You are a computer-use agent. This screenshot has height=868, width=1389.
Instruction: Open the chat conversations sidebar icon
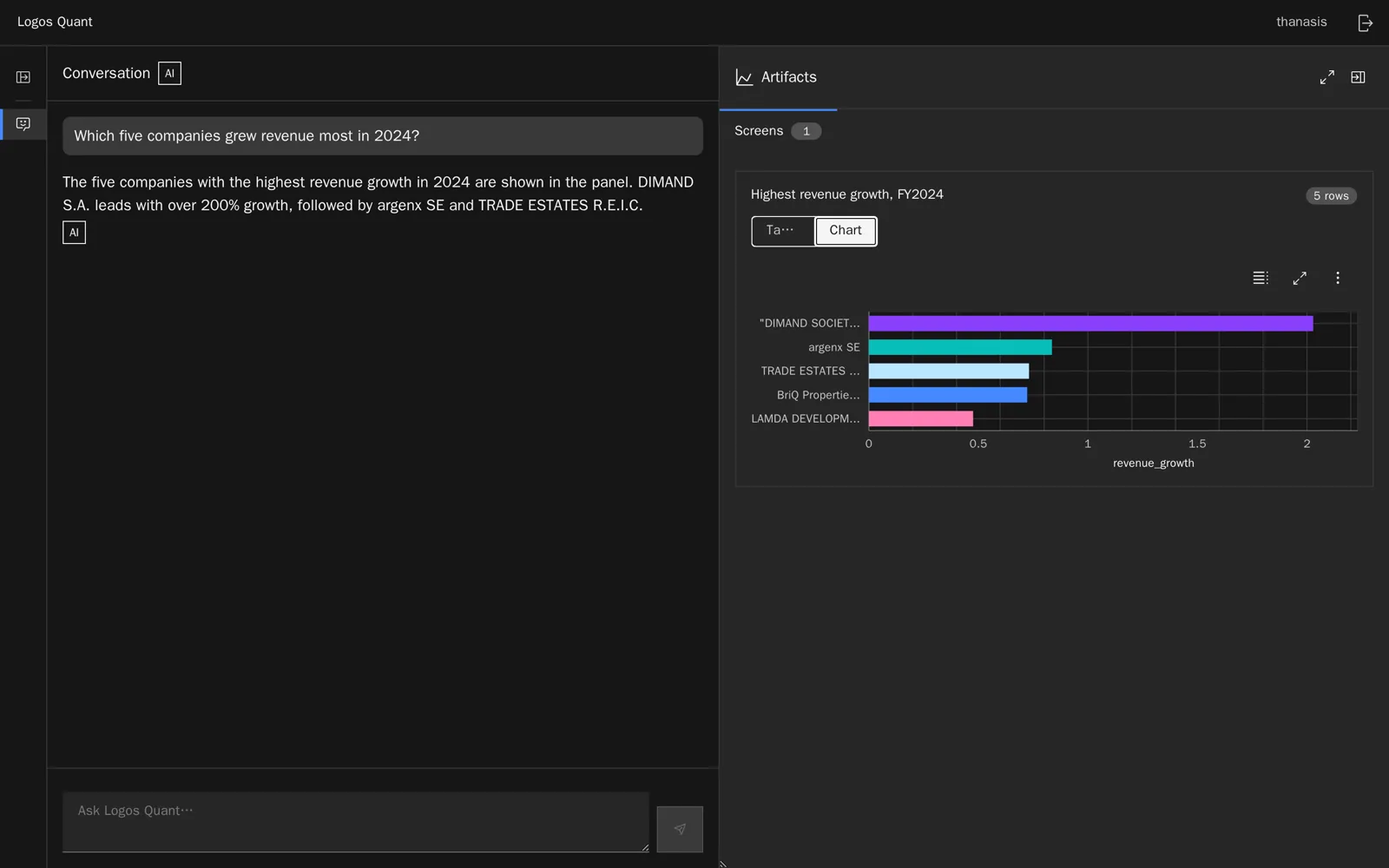[x=23, y=124]
